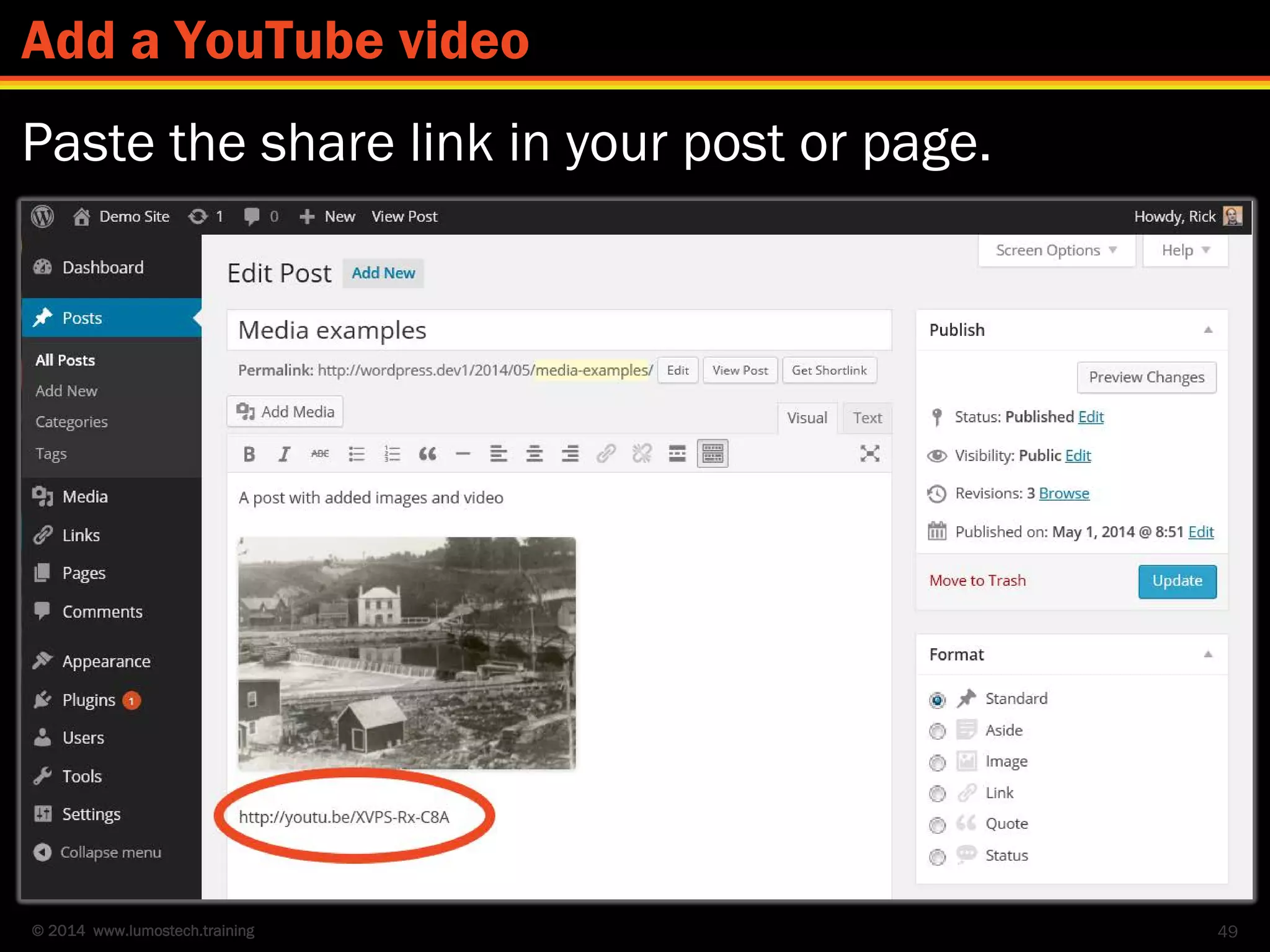Click the Insert link icon

[606, 454]
